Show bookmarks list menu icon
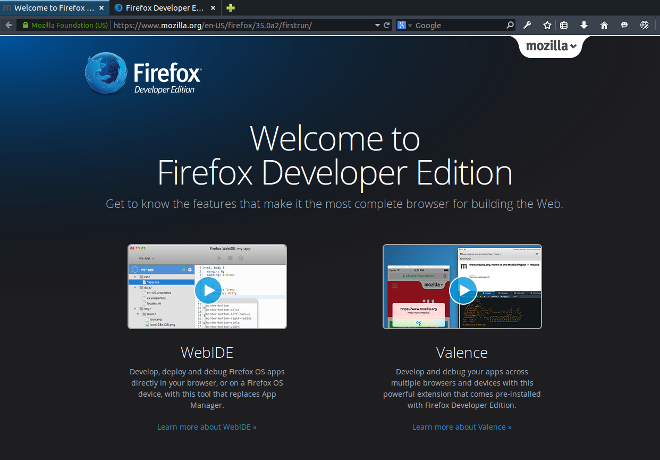The image size is (660, 460). [564, 25]
